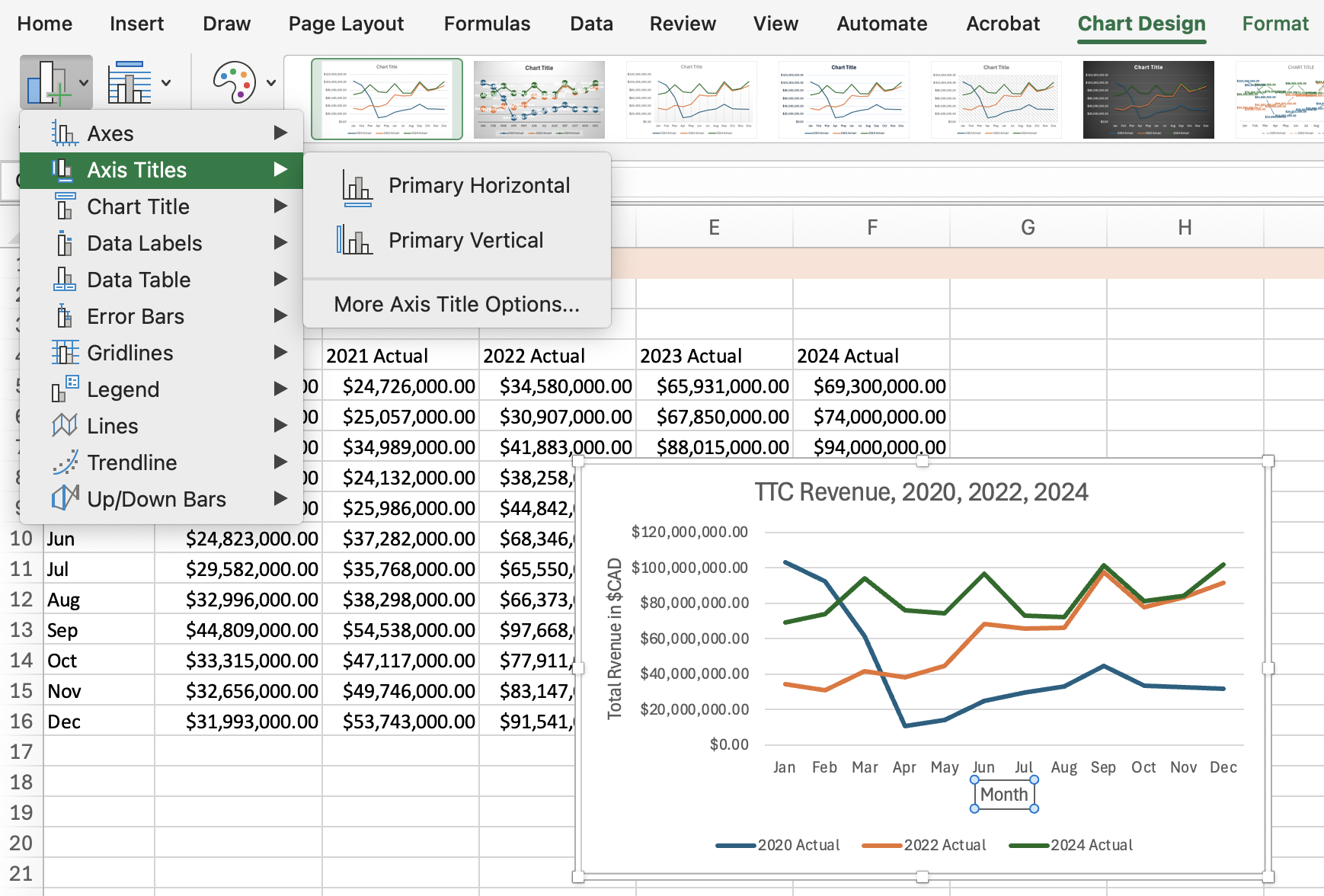Open More Axis Title Options
This screenshot has width=1324, height=896.
click(456, 304)
